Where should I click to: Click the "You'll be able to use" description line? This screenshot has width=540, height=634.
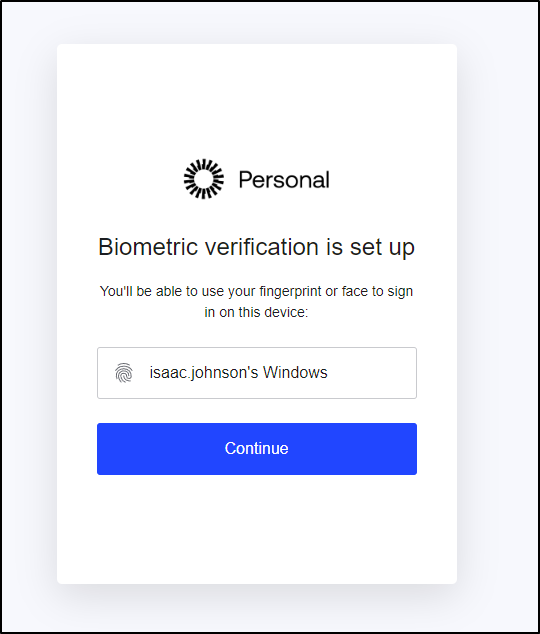pyautogui.click(x=257, y=291)
